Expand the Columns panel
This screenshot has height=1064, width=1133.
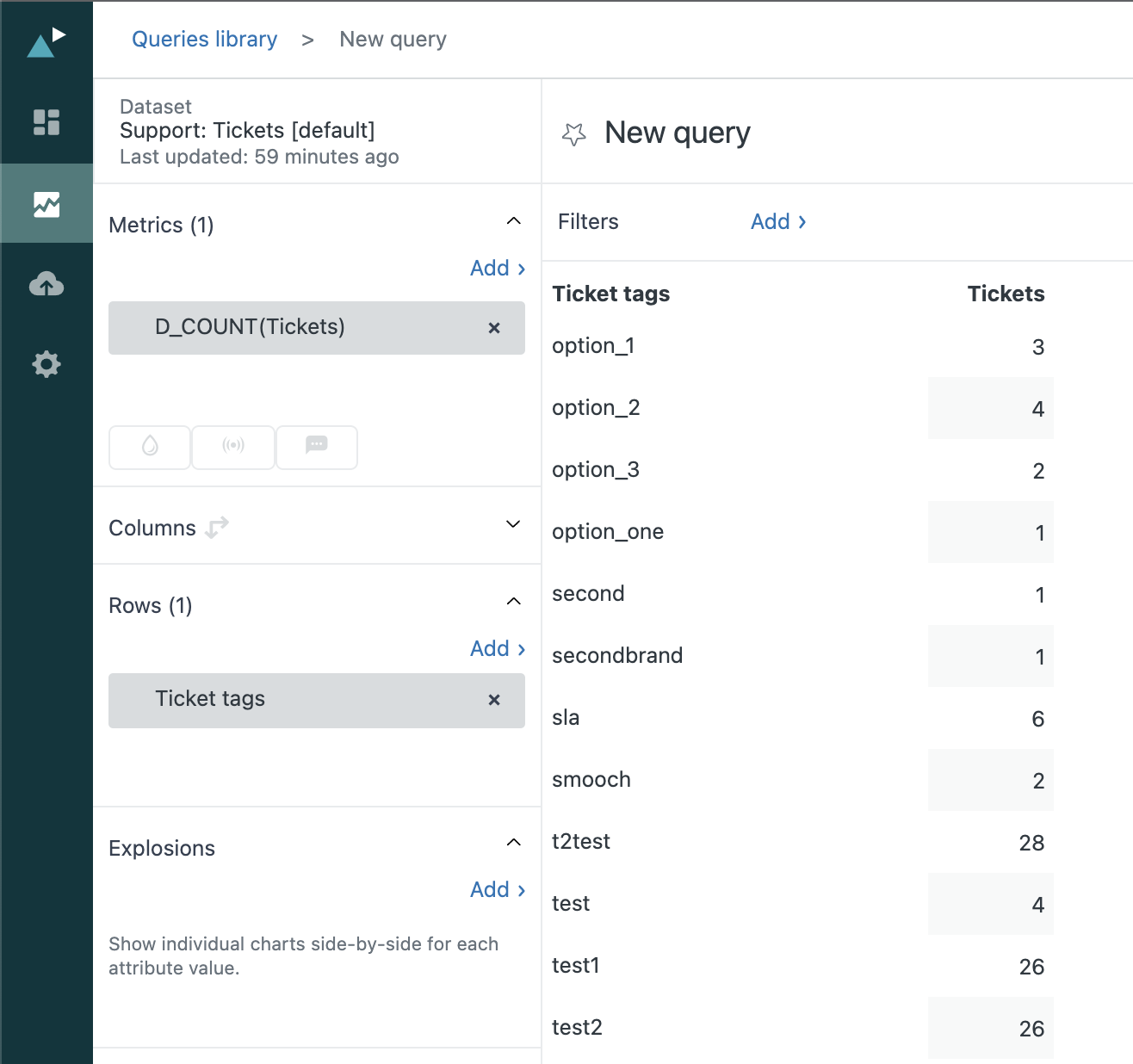(514, 524)
